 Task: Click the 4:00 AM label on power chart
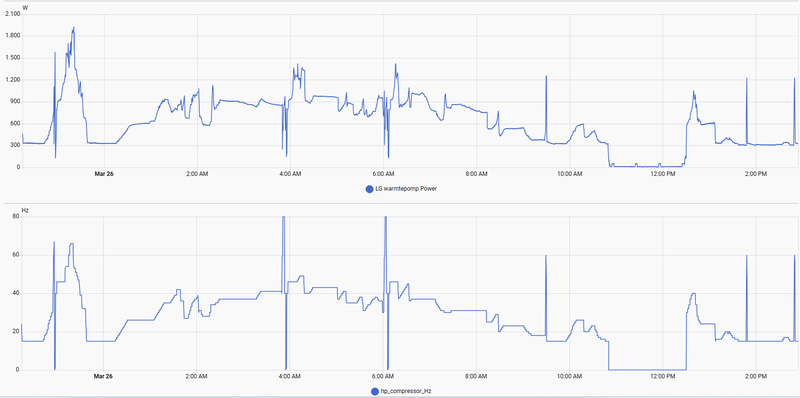(x=290, y=174)
